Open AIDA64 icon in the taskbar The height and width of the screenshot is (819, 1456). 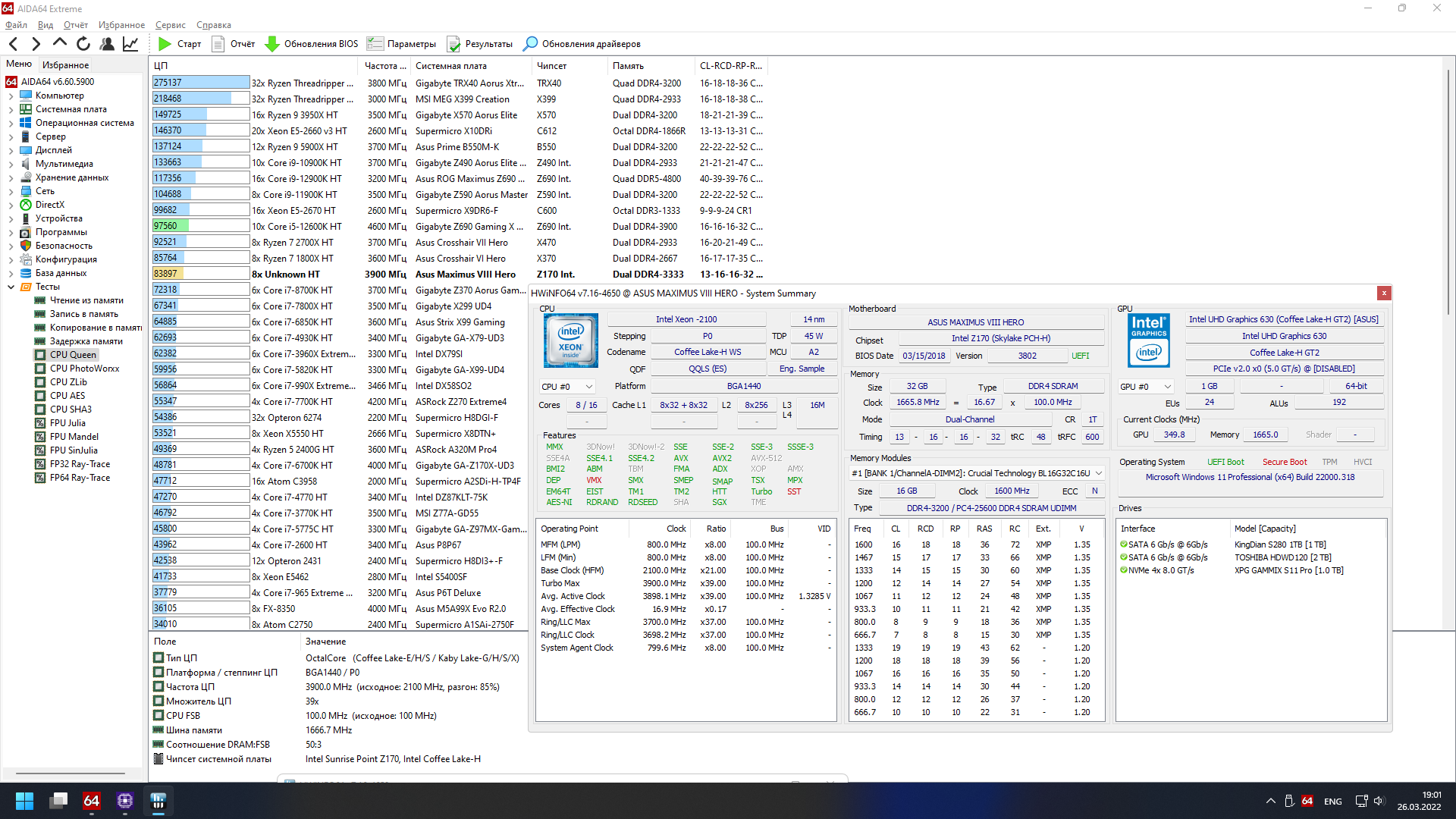(92, 801)
